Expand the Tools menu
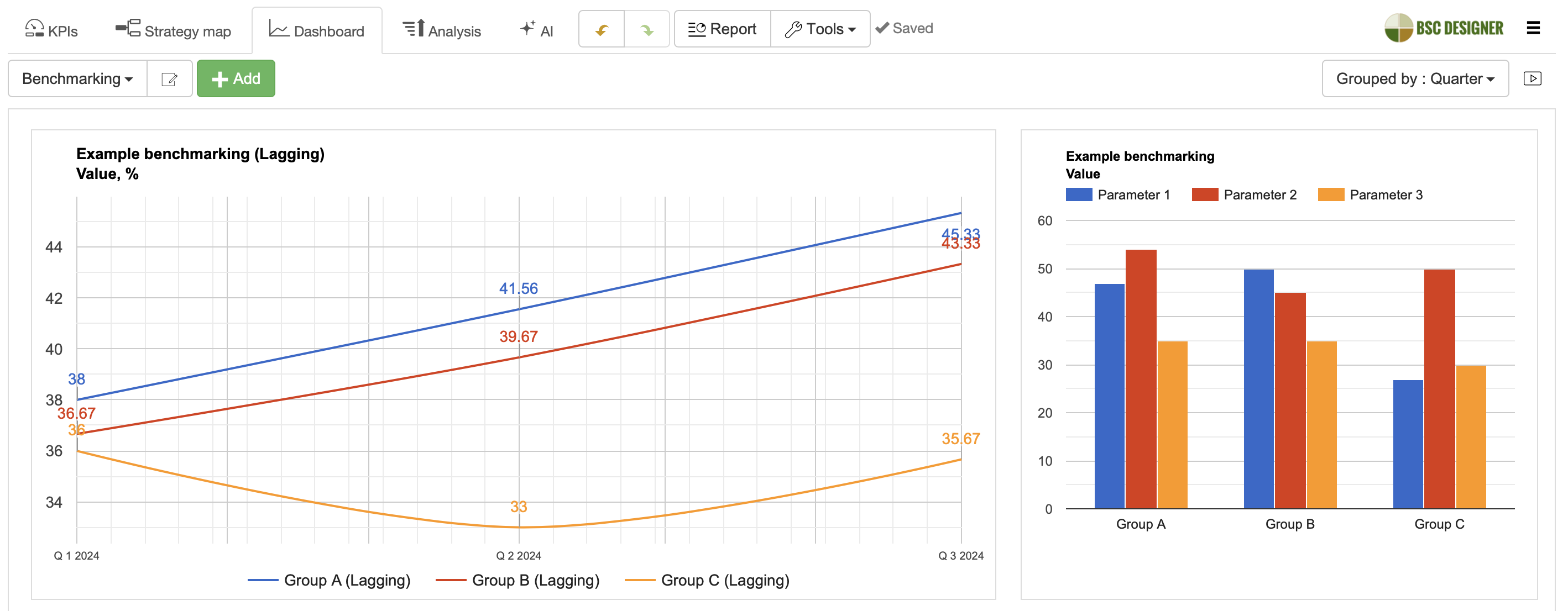This screenshot has width=1568, height=611. [820, 28]
